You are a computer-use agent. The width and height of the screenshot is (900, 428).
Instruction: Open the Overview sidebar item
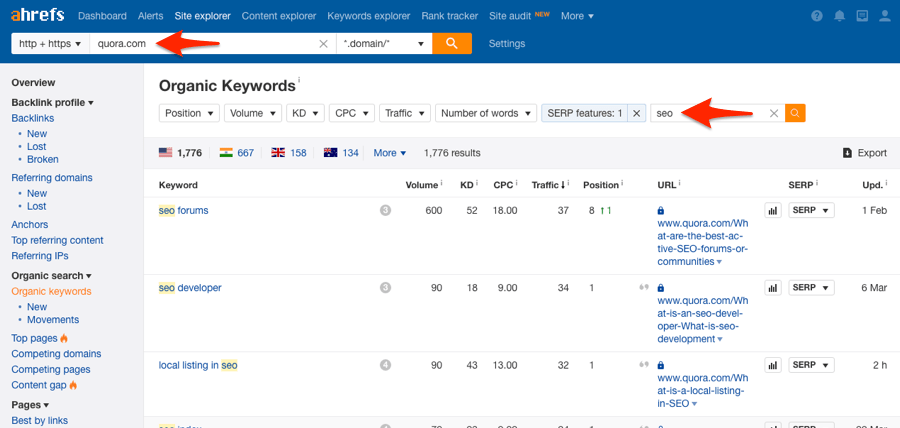click(33, 83)
